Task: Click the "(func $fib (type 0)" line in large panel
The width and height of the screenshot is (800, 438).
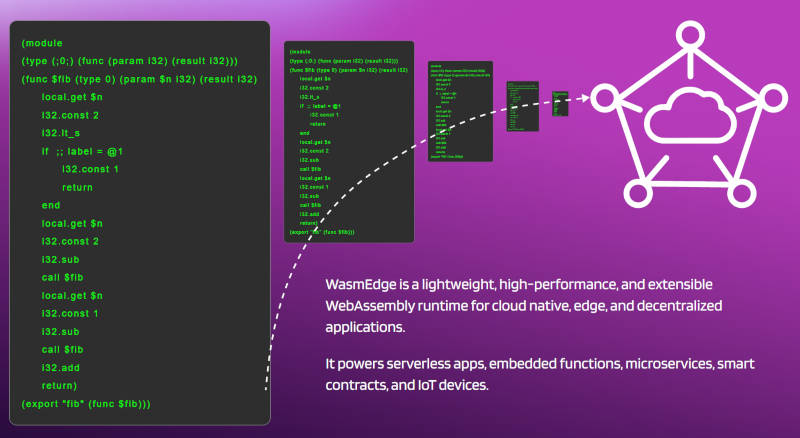Action: tap(139, 79)
